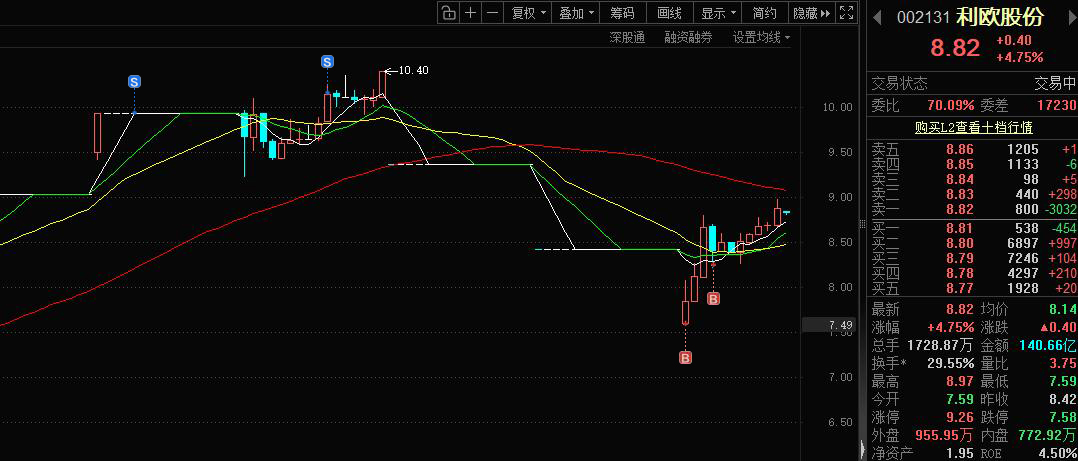This screenshot has width=1078, height=461.
Task: Click the 深股通 label
Action: 627,38
